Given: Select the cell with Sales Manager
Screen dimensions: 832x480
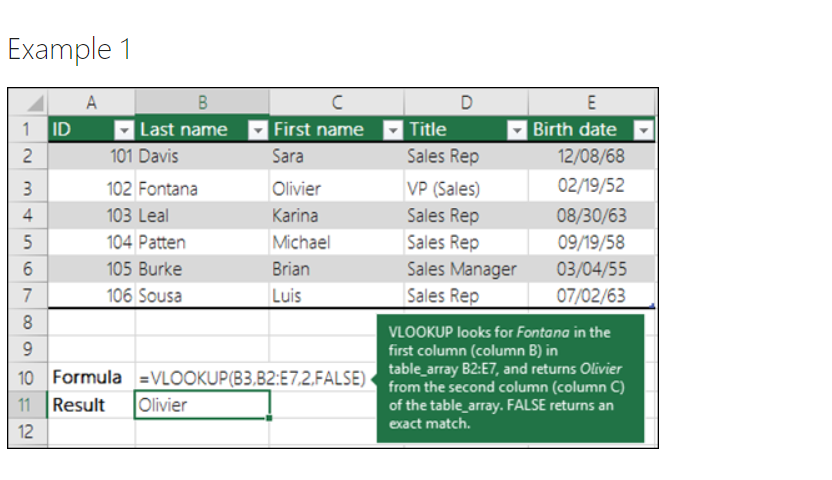Looking at the screenshot, I should click(464, 269).
